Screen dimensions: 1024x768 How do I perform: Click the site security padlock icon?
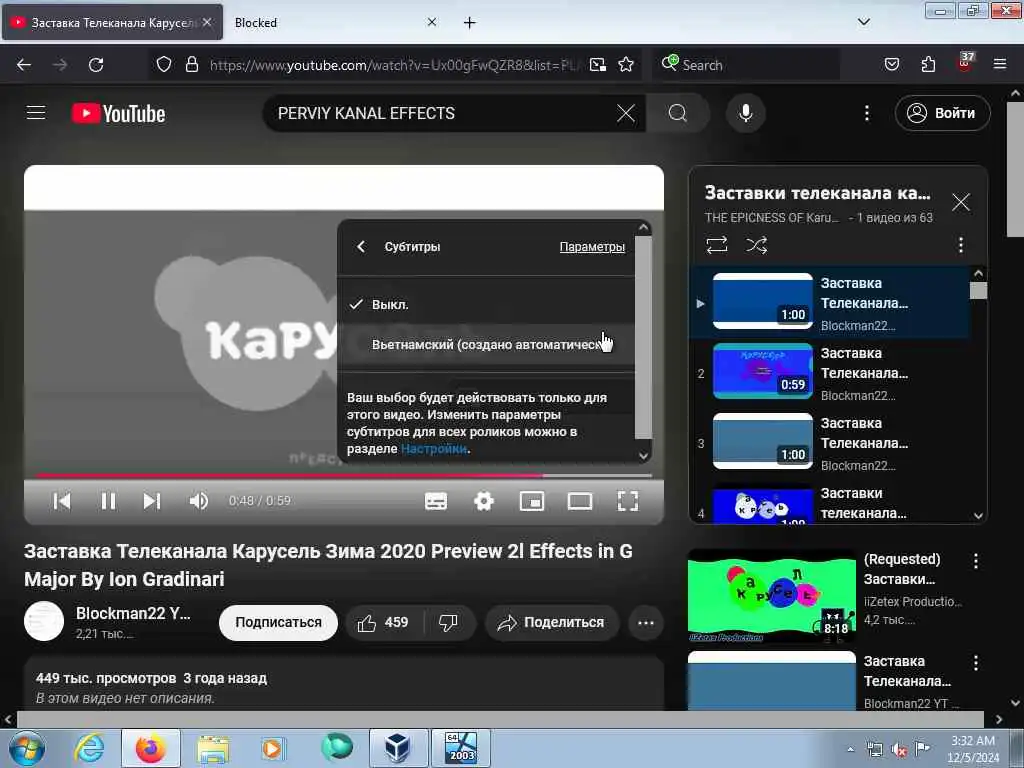tap(191, 65)
